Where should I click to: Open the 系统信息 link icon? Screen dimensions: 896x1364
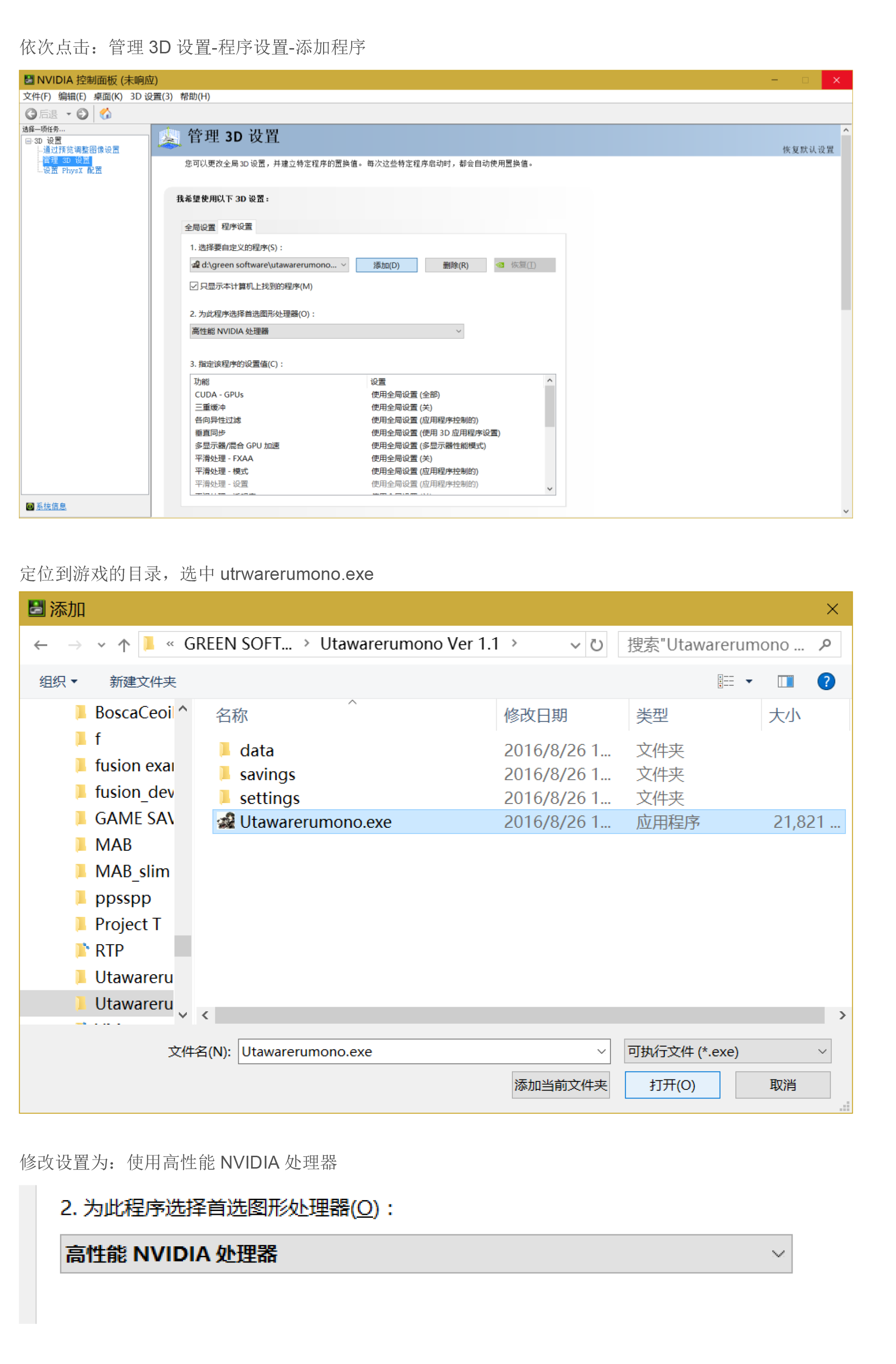(x=30, y=506)
